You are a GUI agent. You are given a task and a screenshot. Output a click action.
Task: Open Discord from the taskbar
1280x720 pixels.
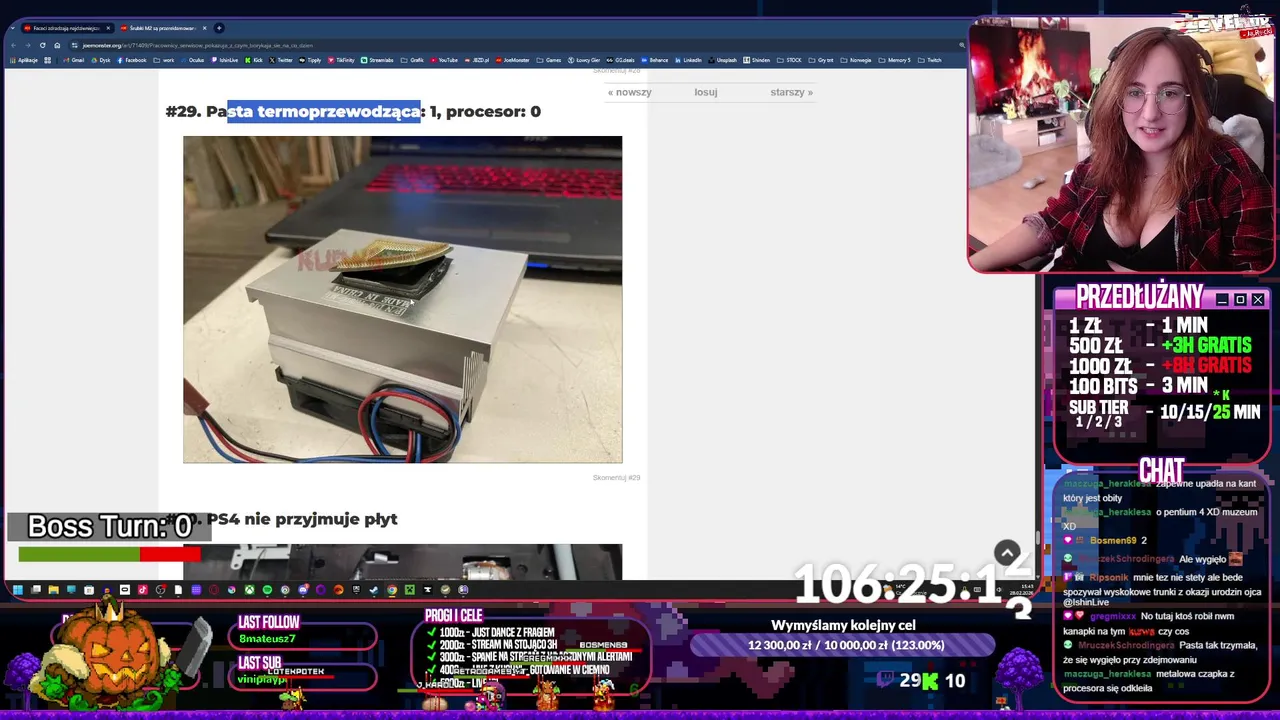pos(303,590)
